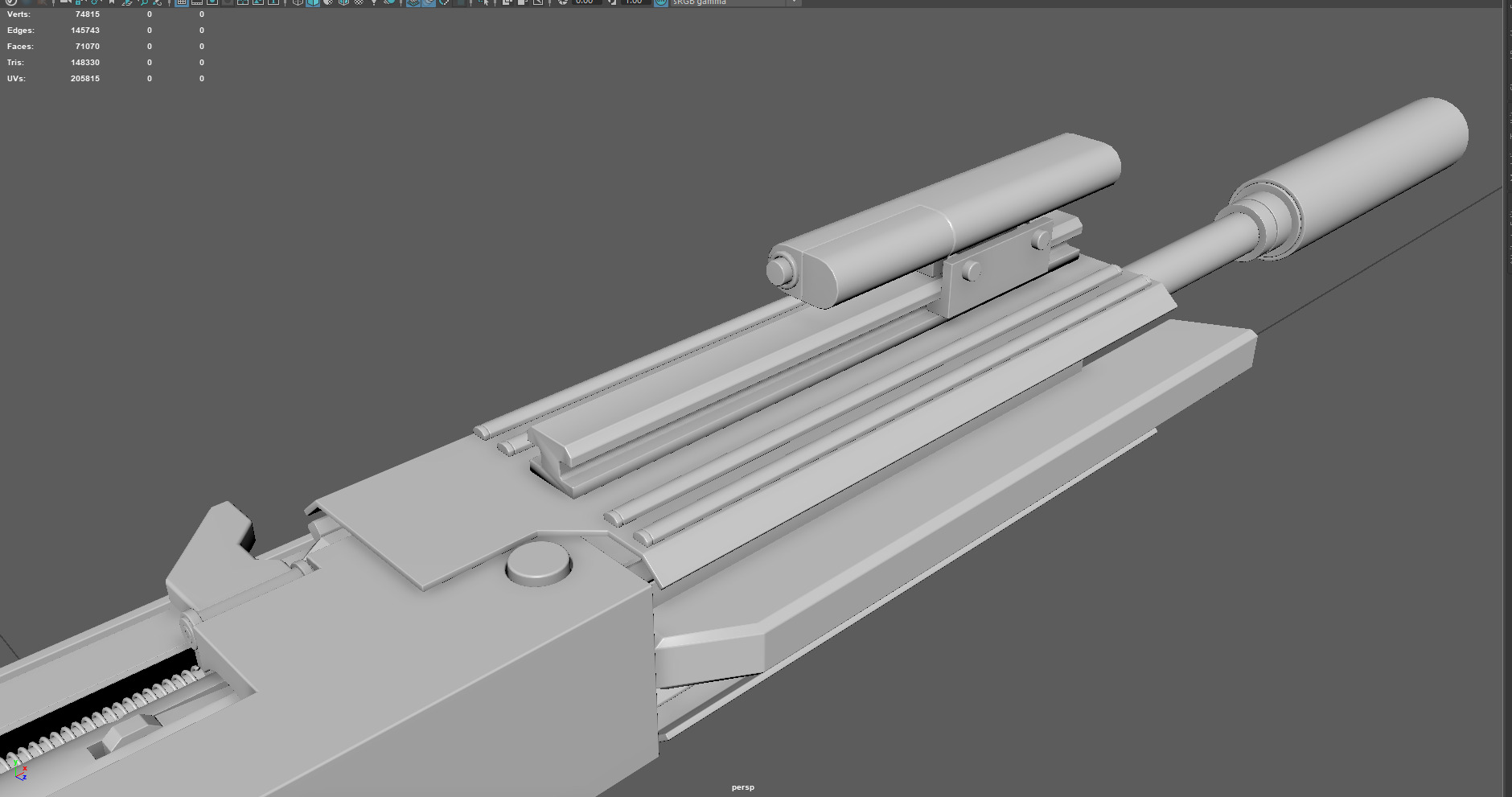The image size is (1512, 797).
Task: Click the persp camera name label
Action: pos(743,787)
